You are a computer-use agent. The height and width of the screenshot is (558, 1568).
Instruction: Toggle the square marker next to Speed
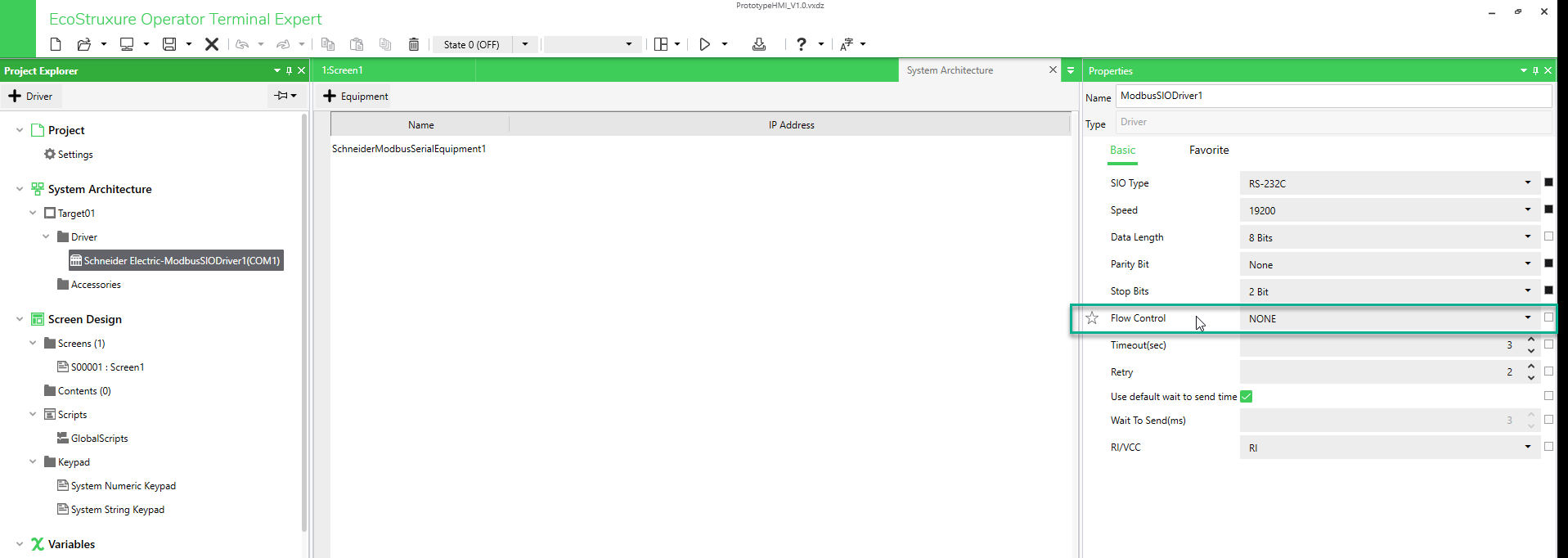pyautogui.click(x=1548, y=209)
